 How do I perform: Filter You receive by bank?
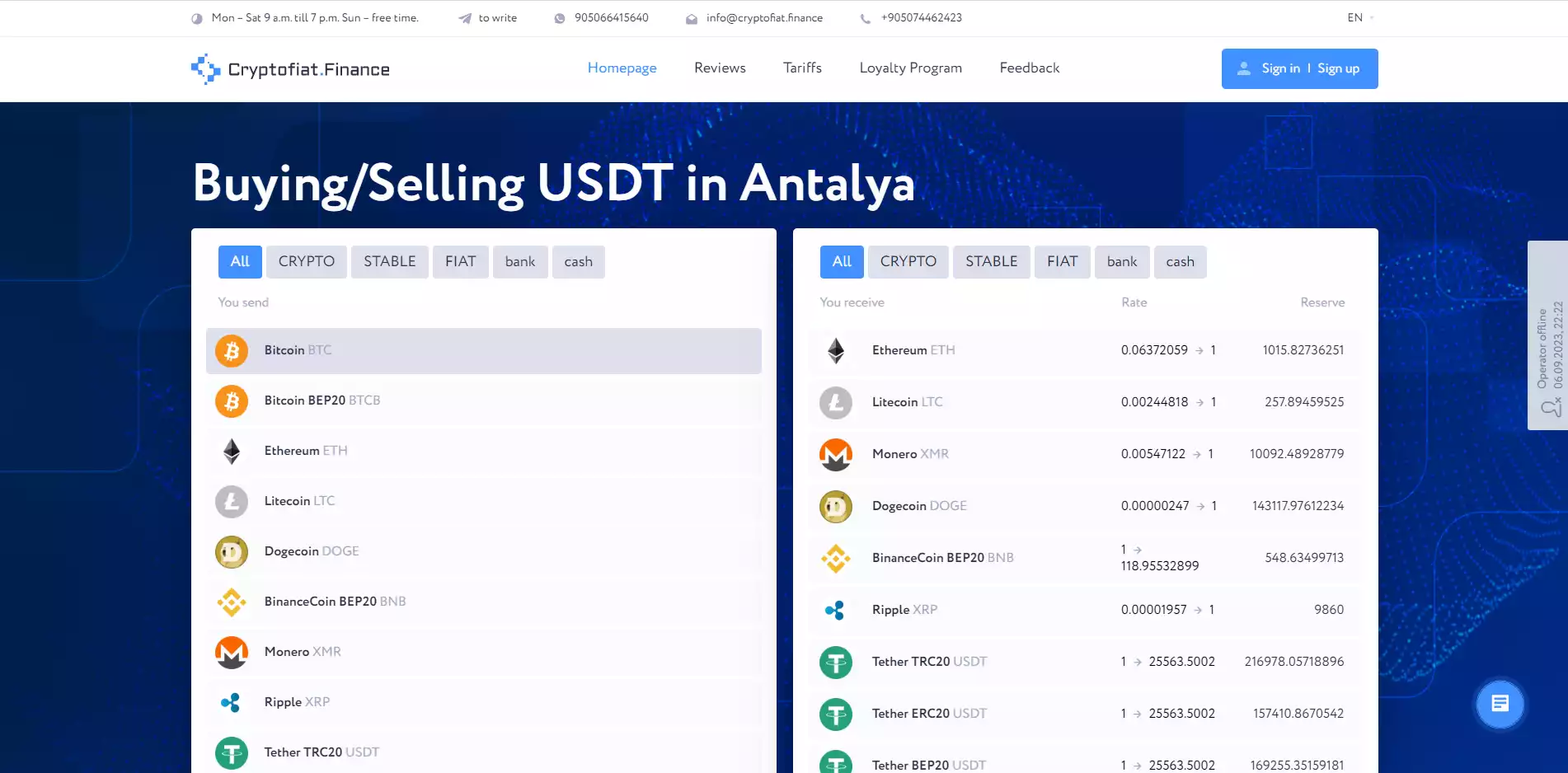tap(1122, 262)
